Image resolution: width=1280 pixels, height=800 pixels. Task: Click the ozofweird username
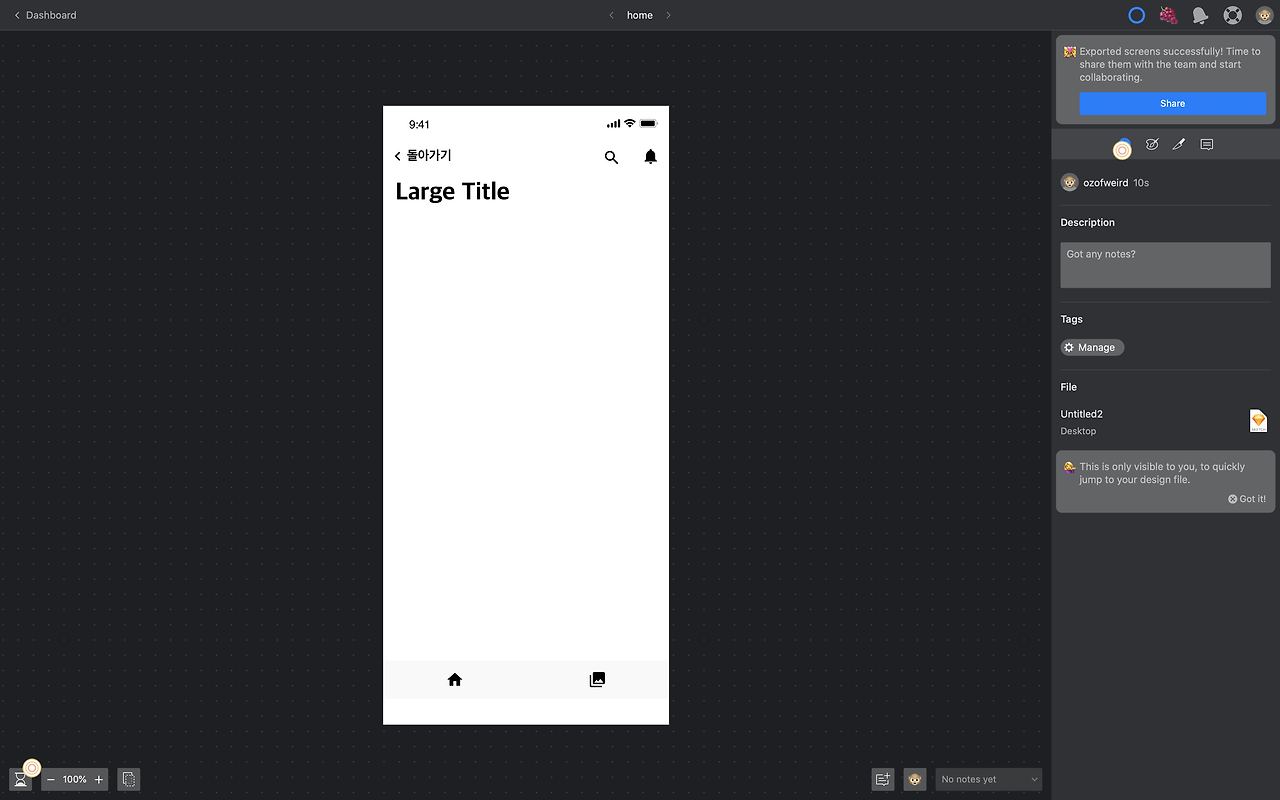[x=1105, y=183]
